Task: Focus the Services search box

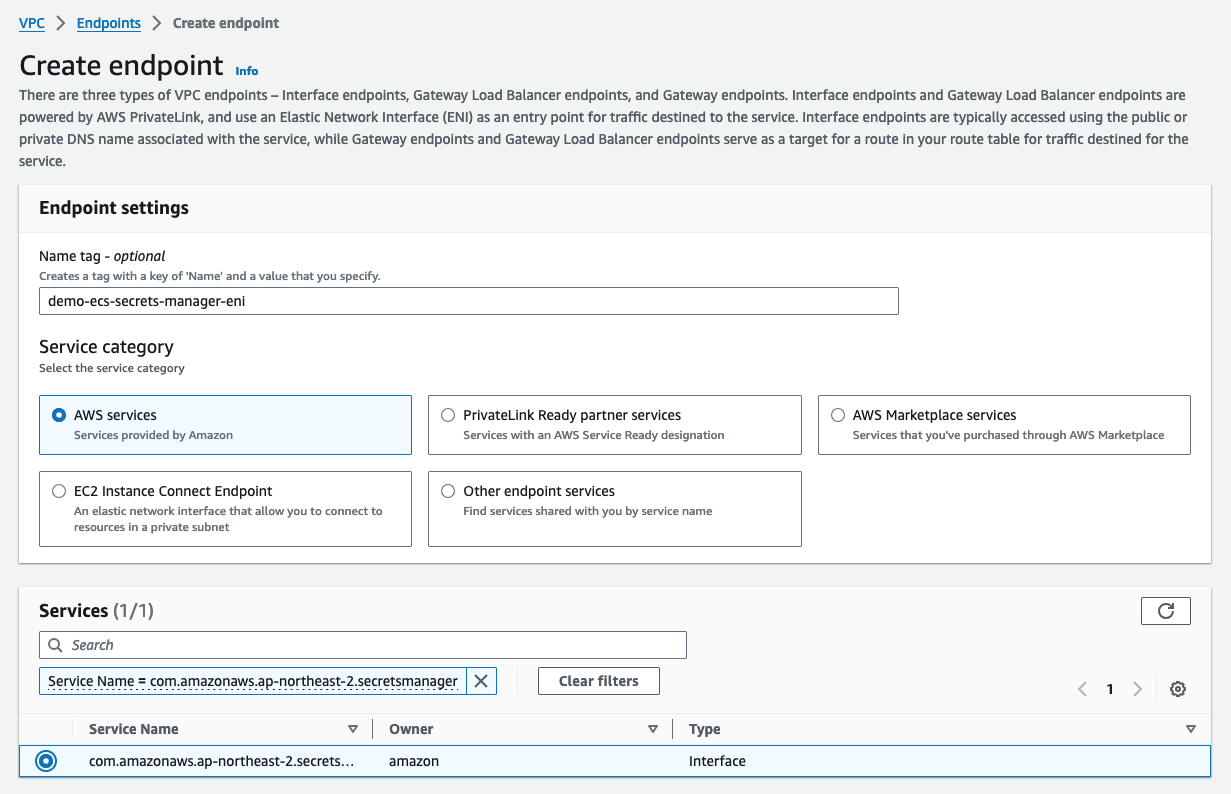Action: (x=363, y=645)
